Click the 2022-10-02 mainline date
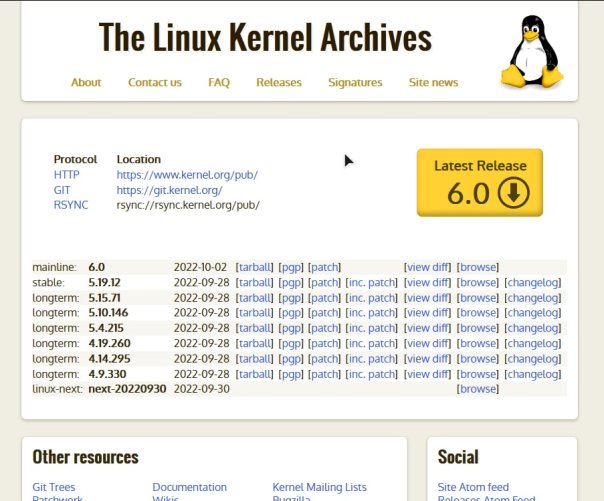The width and height of the screenshot is (604, 501). [x=200, y=267]
